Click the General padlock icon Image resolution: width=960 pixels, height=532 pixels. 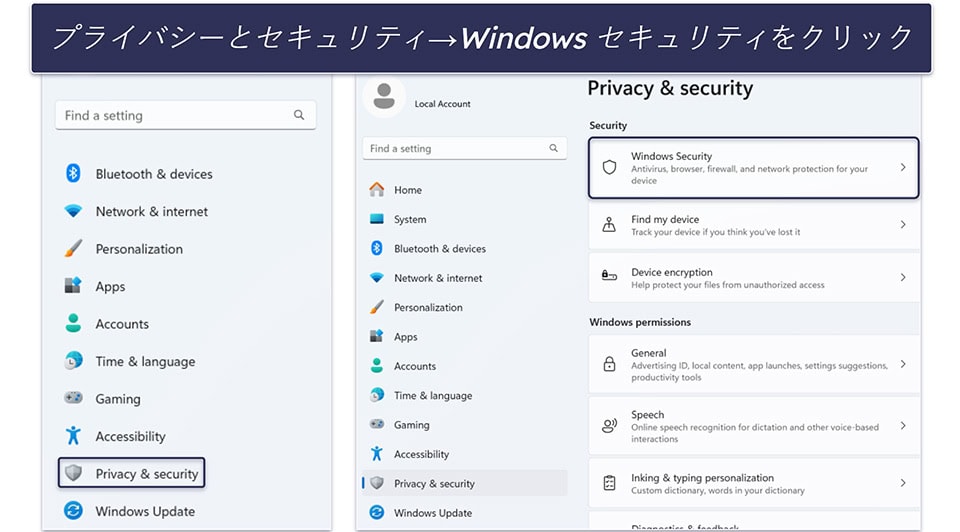609,364
